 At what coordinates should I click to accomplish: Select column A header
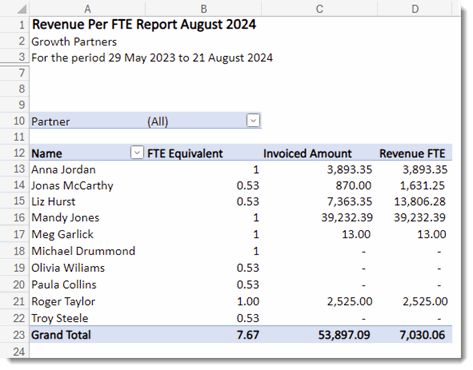coord(87,9)
